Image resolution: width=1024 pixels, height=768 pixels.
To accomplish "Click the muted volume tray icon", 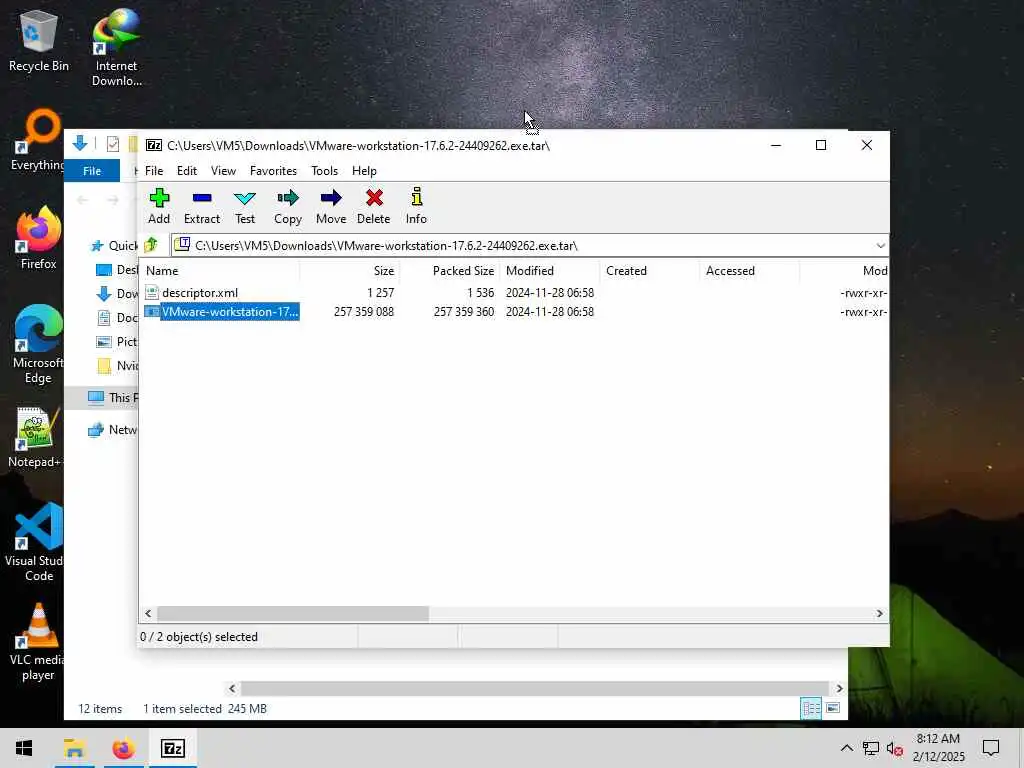I will click(894, 748).
